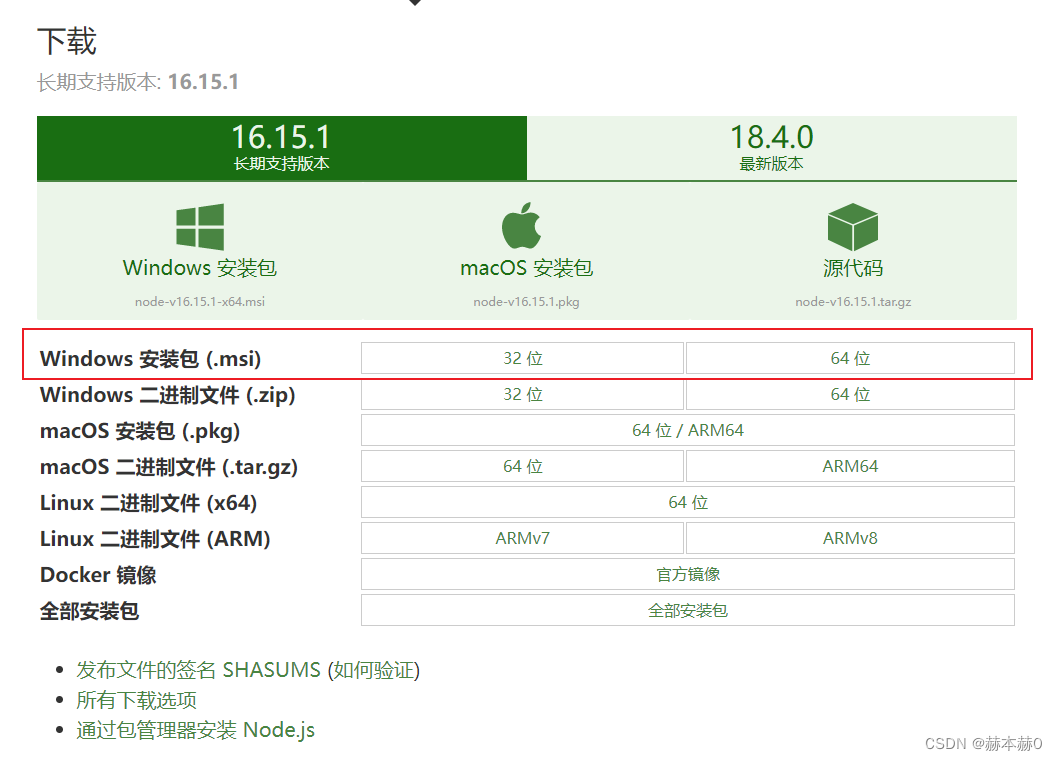Download the 32 位 Windows .msi installer

(x=522, y=358)
